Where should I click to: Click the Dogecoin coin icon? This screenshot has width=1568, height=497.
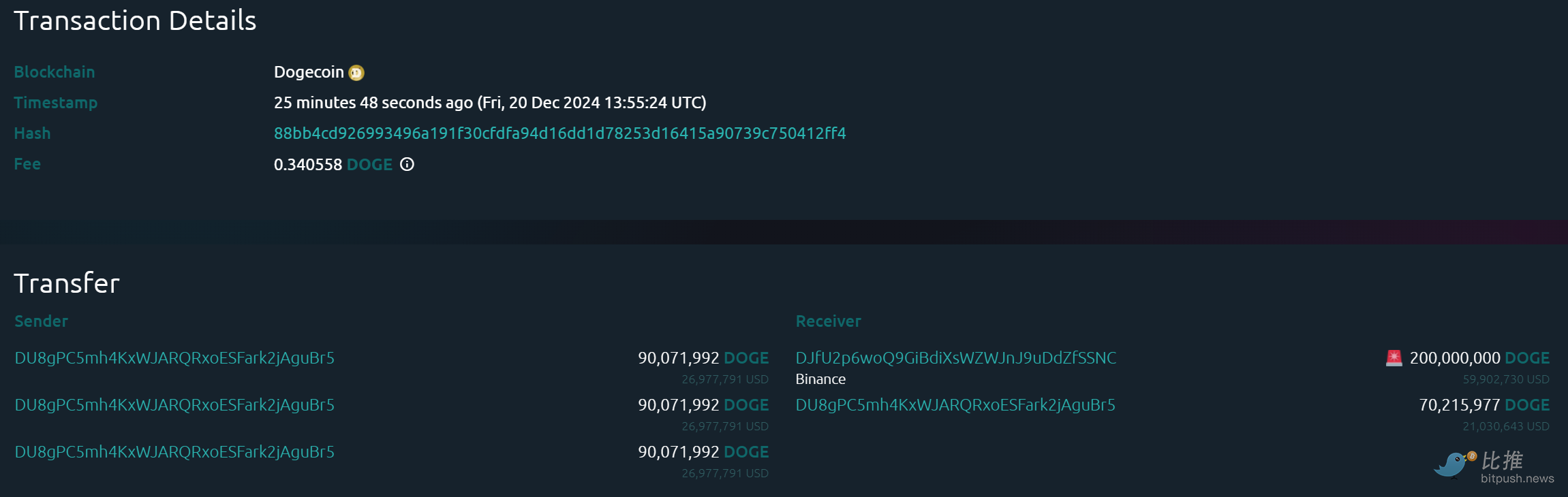coord(356,73)
